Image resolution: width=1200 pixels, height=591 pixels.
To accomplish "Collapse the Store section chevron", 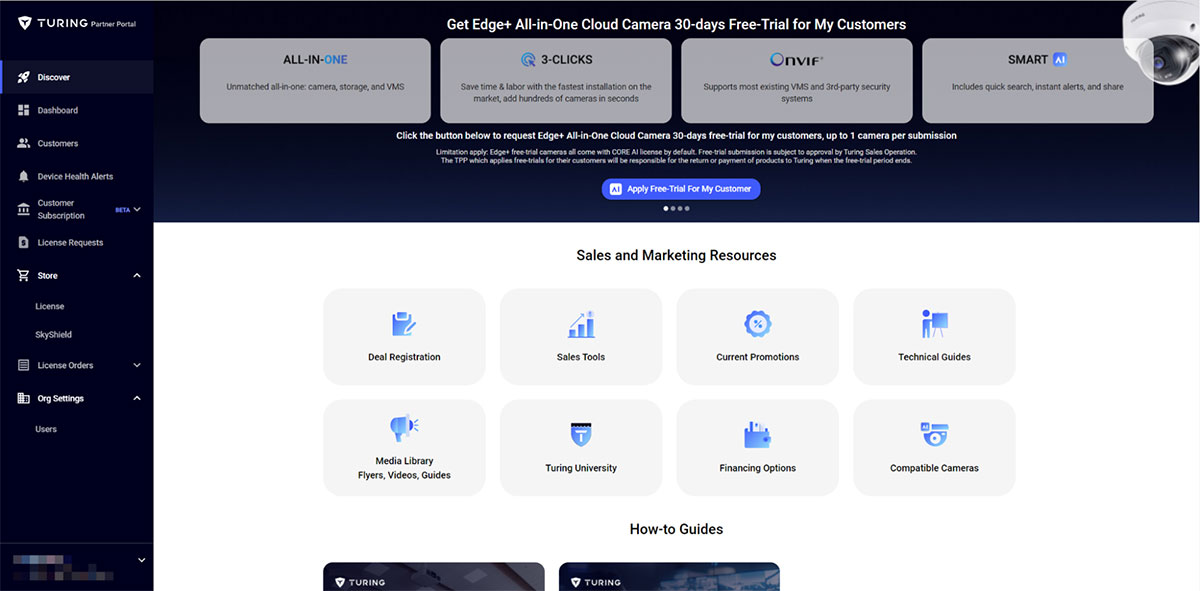I will [137, 275].
